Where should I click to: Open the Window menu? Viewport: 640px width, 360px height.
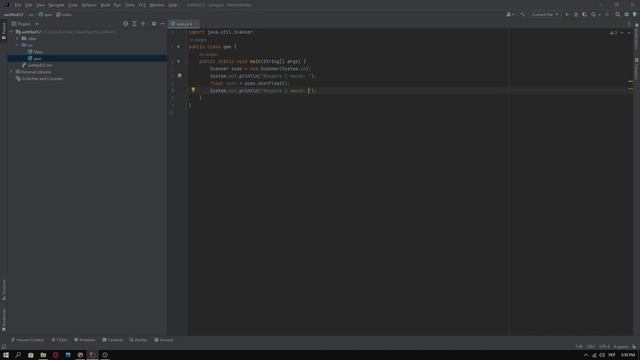pos(157,5)
